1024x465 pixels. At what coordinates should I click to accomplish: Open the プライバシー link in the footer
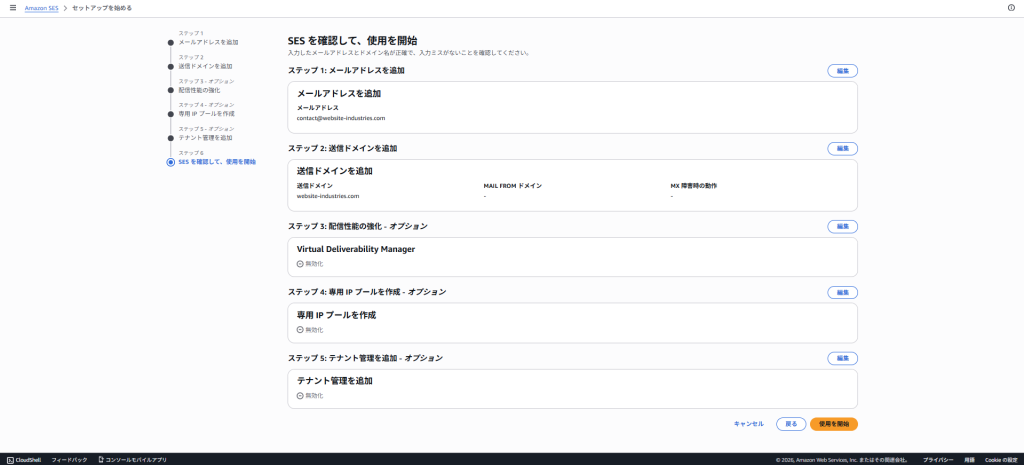936,460
